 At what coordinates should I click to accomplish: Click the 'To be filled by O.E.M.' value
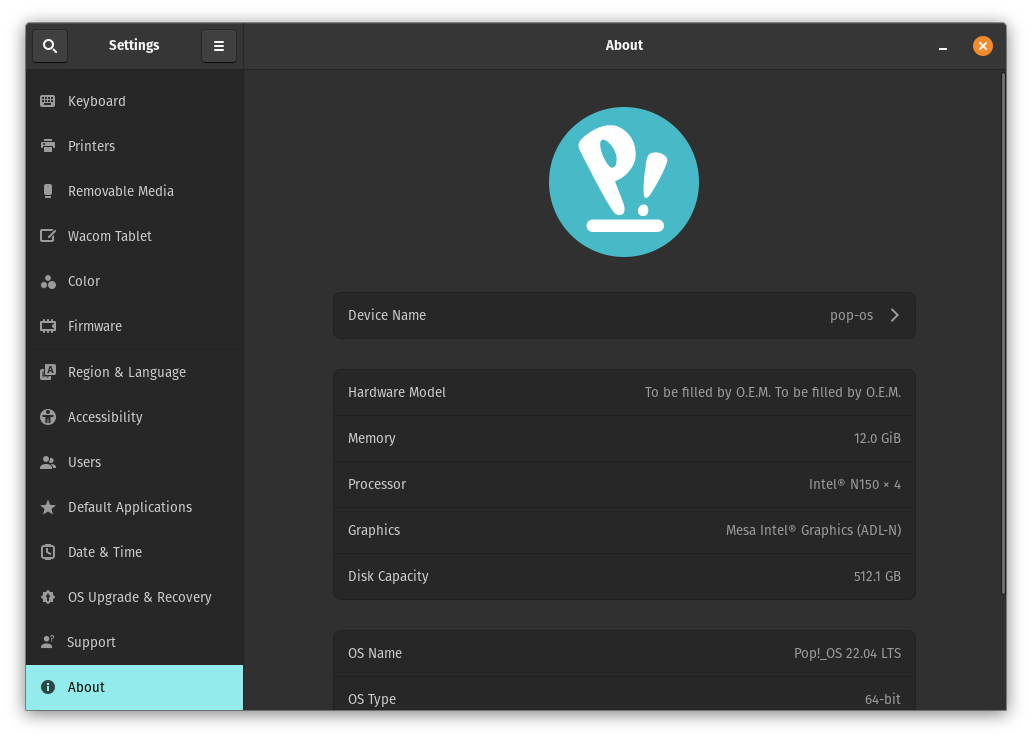tap(773, 392)
